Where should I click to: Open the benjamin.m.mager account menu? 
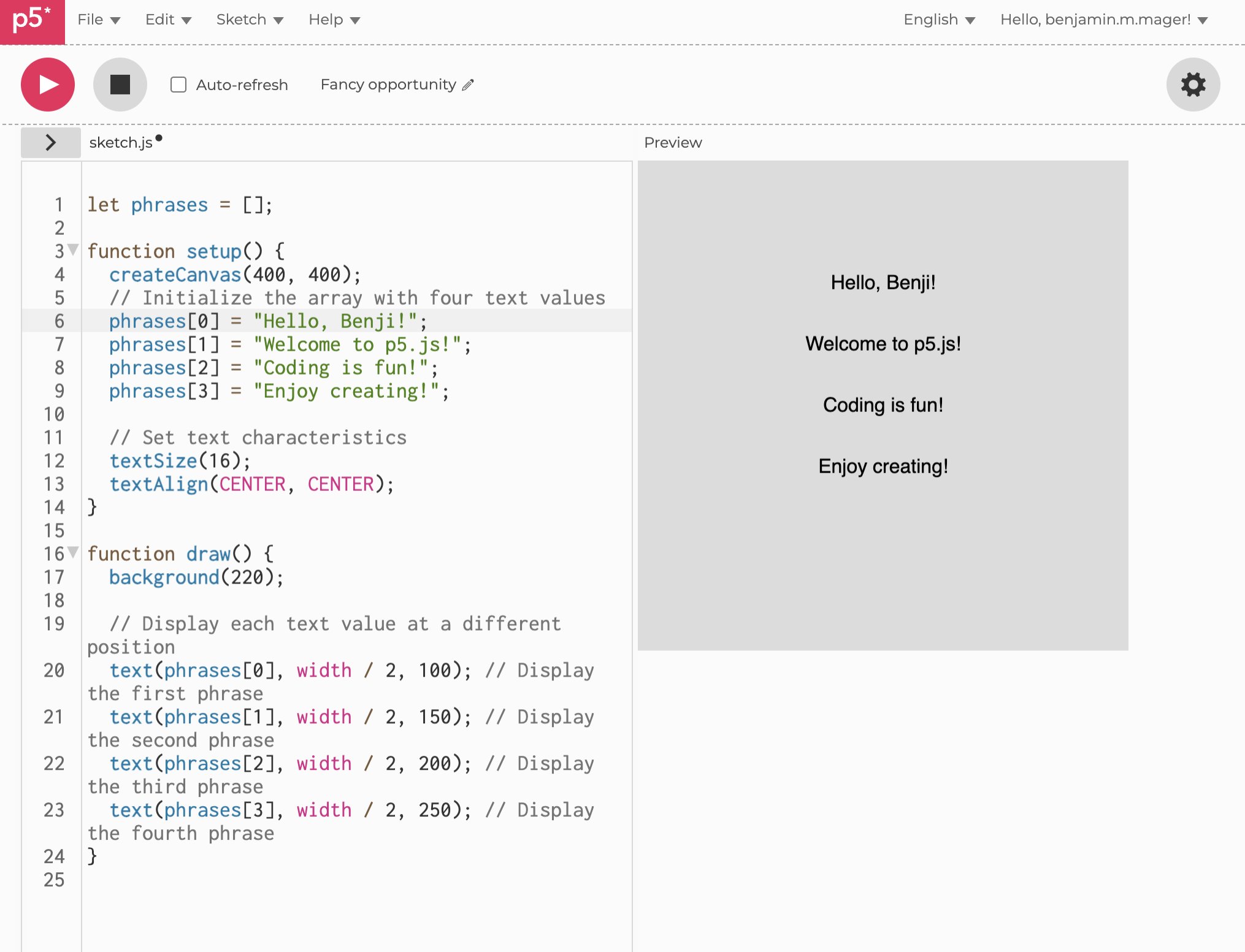1101,19
